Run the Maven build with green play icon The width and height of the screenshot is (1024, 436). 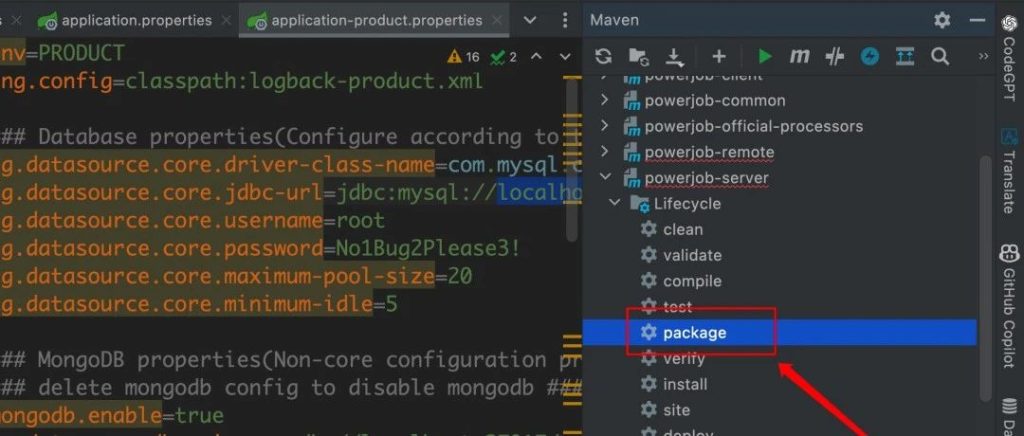(765, 57)
